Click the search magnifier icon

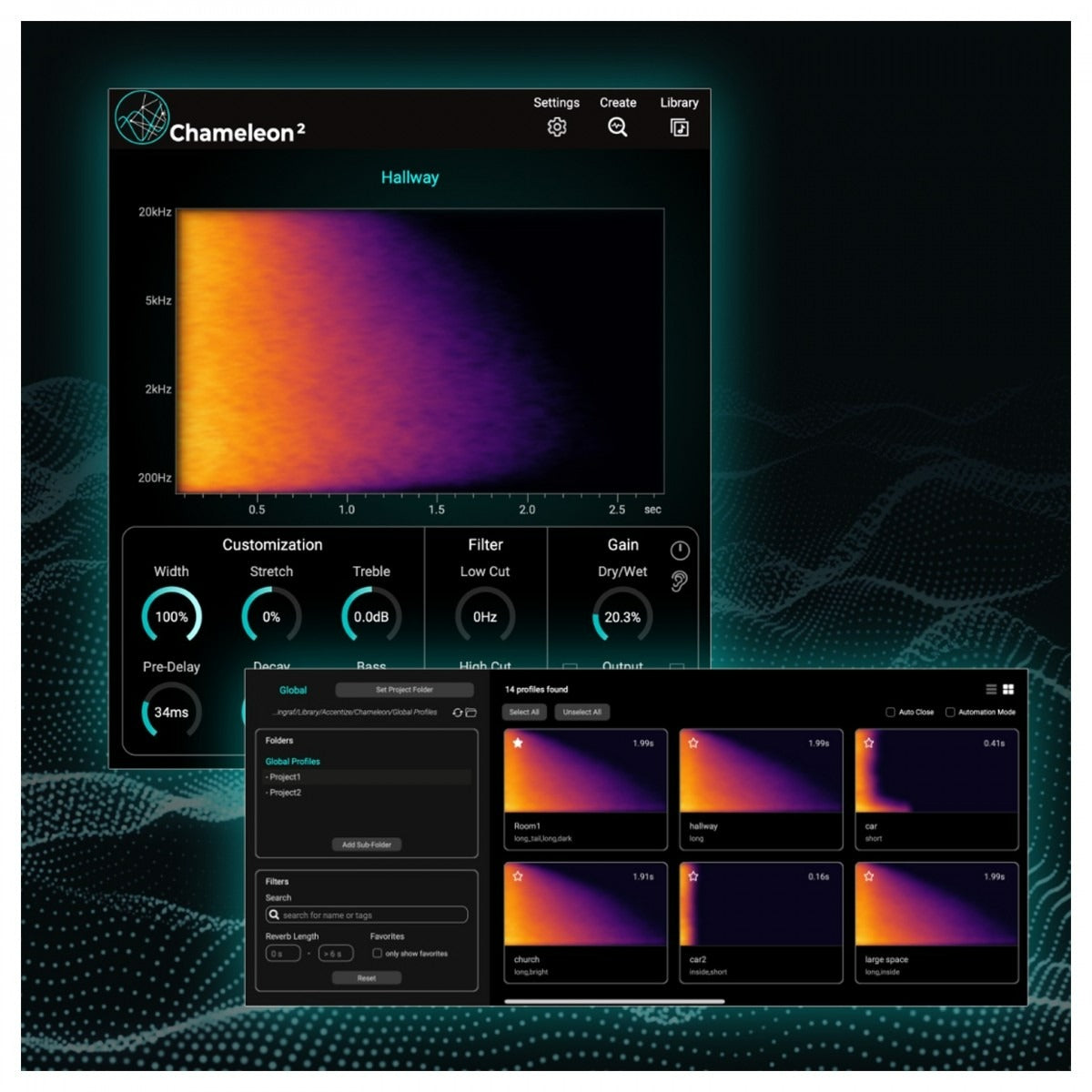click(274, 915)
